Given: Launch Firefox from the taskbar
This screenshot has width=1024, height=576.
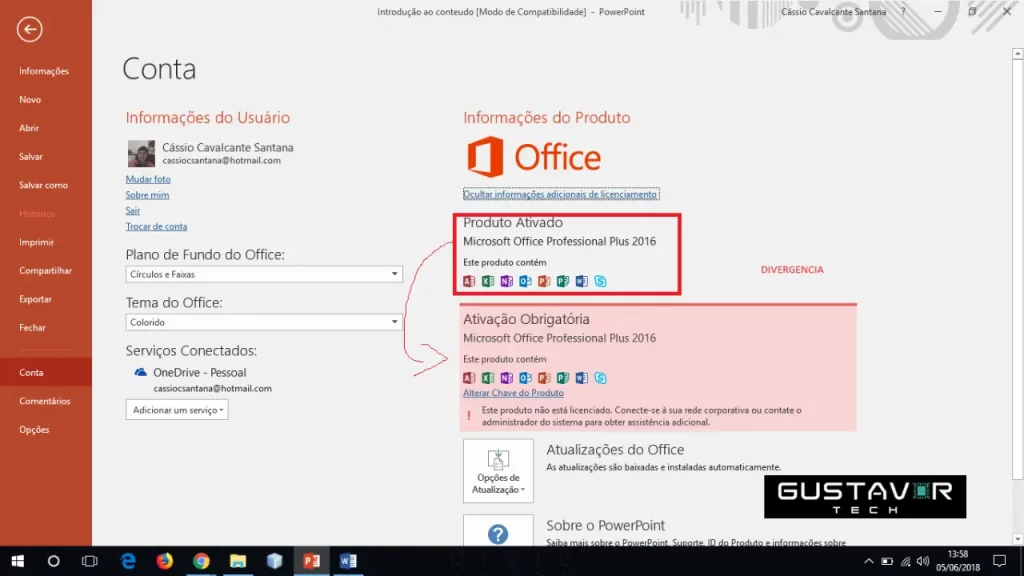Looking at the screenshot, I should 165,561.
